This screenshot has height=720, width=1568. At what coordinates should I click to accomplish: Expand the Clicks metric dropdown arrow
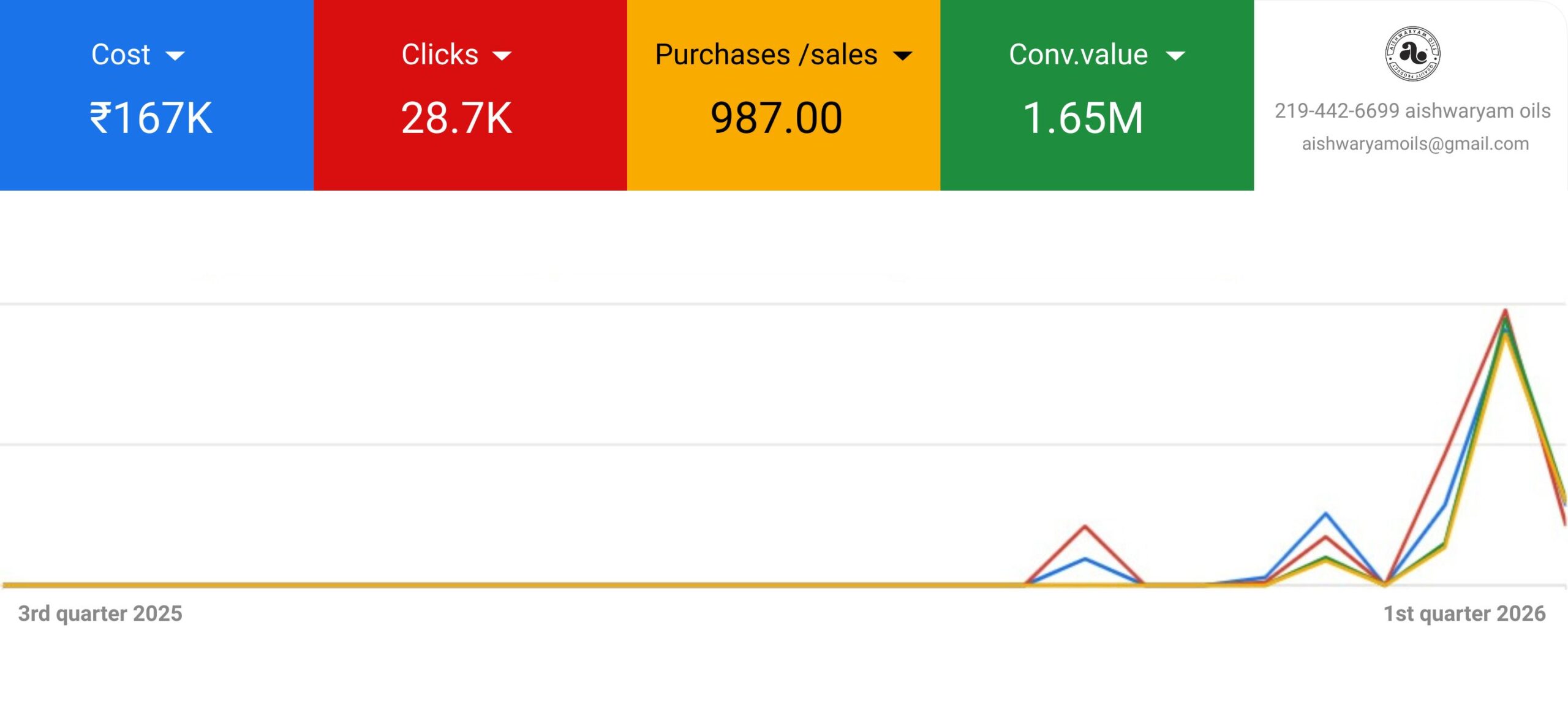502,56
